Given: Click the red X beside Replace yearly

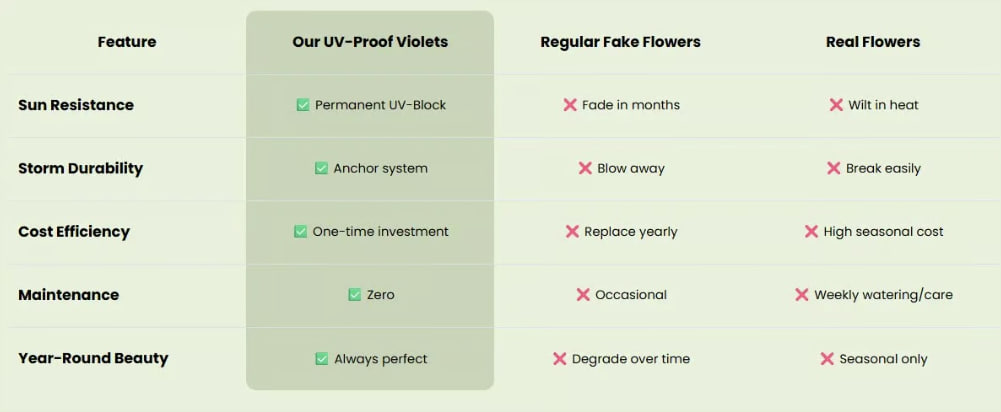Looking at the screenshot, I should pyautogui.click(x=572, y=231).
